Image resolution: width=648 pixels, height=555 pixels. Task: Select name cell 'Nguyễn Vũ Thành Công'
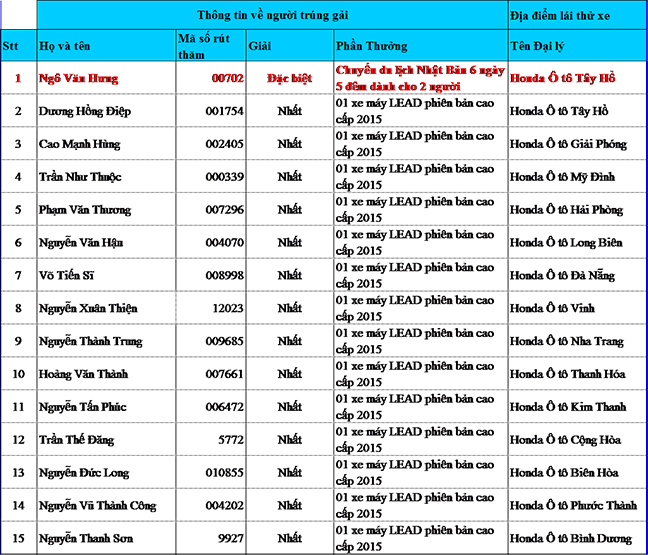106,505
